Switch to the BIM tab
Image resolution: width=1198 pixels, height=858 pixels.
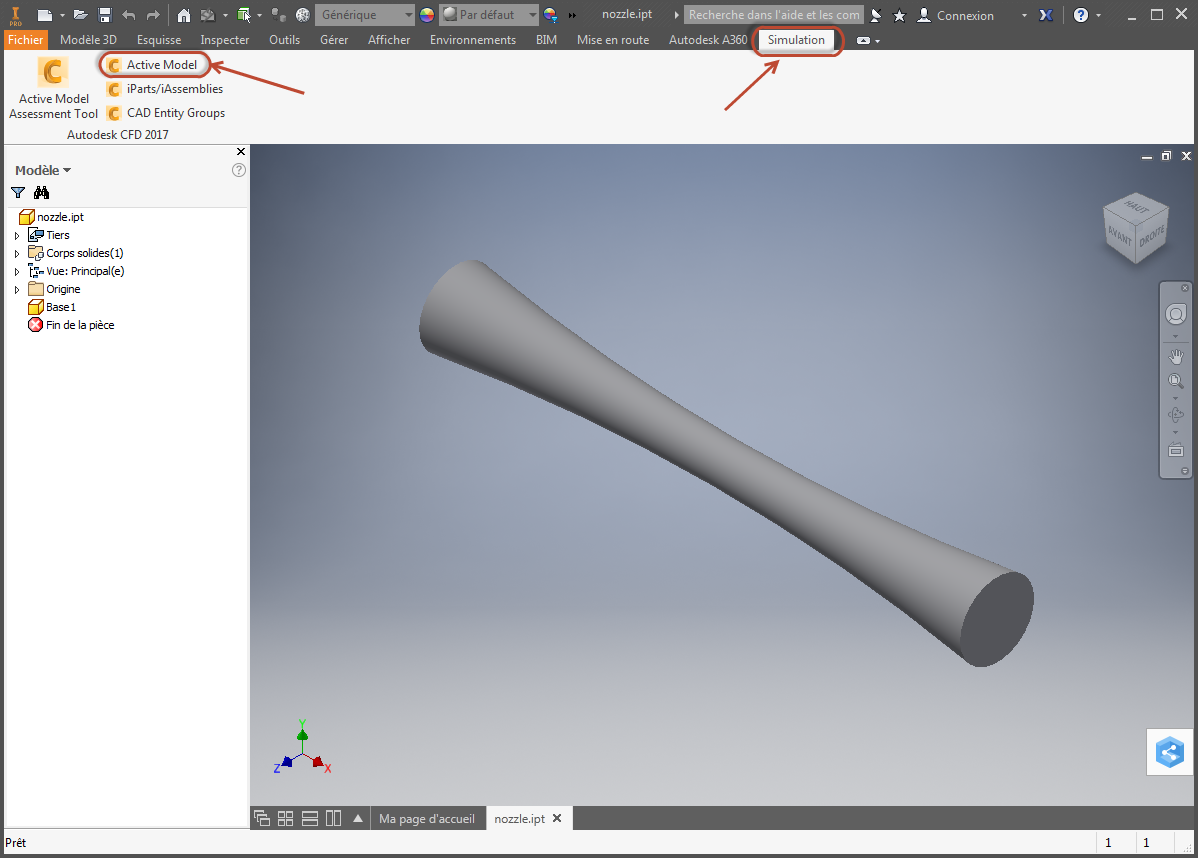(x=546, y=40)
